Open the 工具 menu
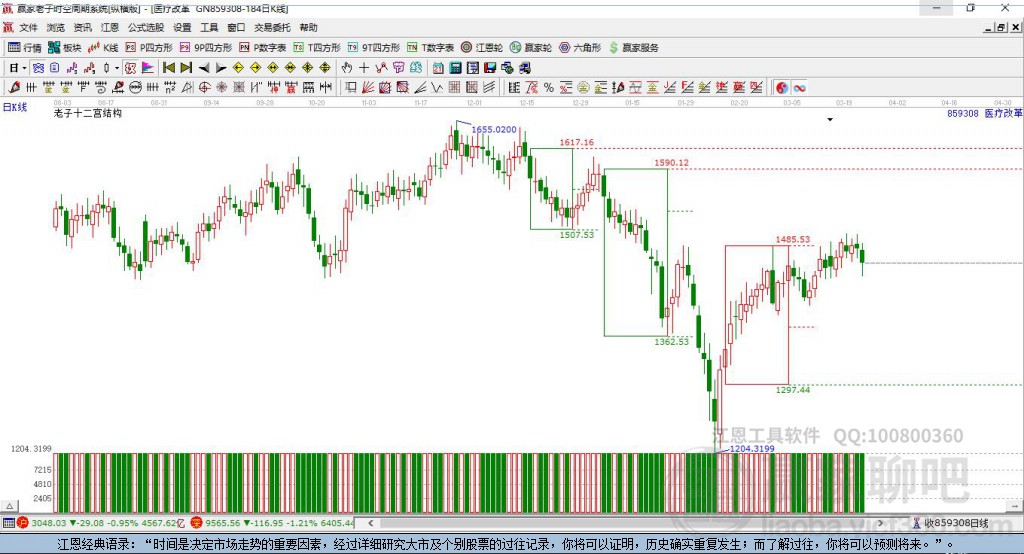 pyautogui.click(x=209, y=27)
